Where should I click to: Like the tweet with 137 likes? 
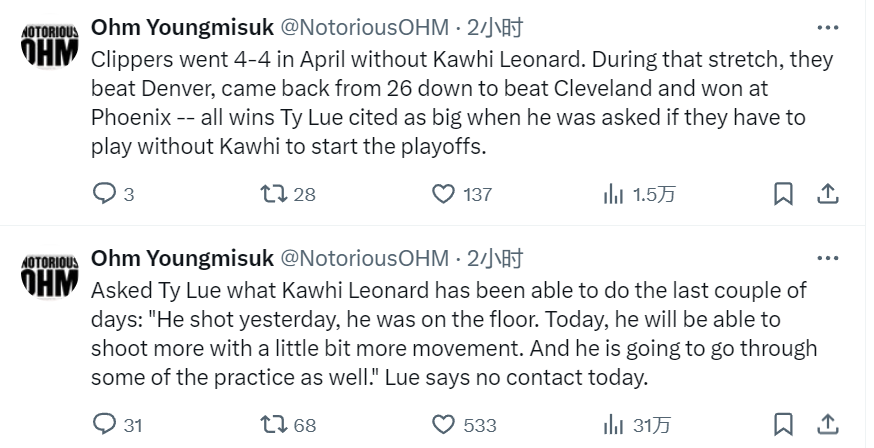462,194
